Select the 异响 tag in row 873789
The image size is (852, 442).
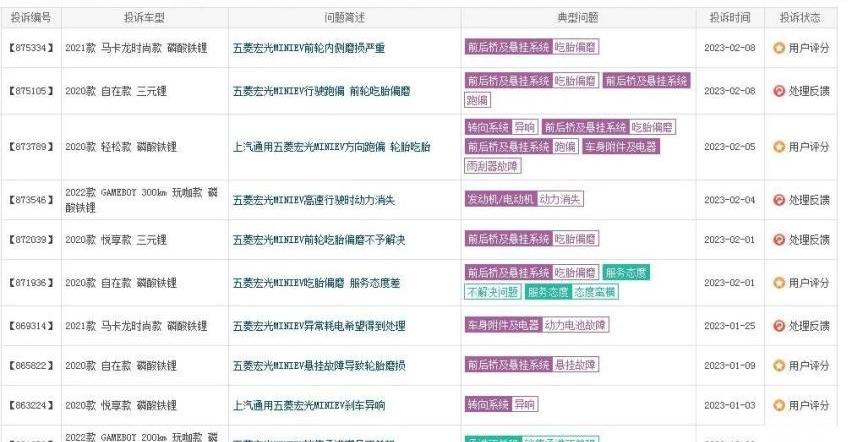coord(525,128)
